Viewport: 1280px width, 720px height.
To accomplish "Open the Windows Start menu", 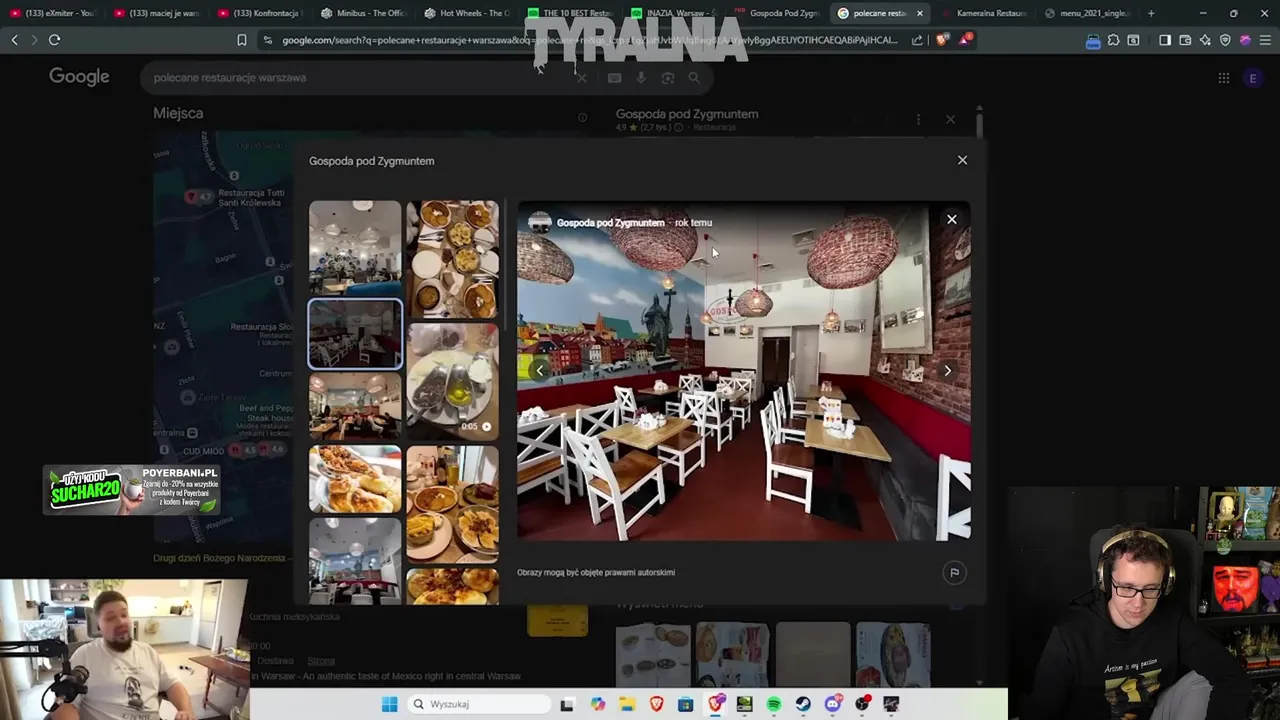I will coord(389,704).
